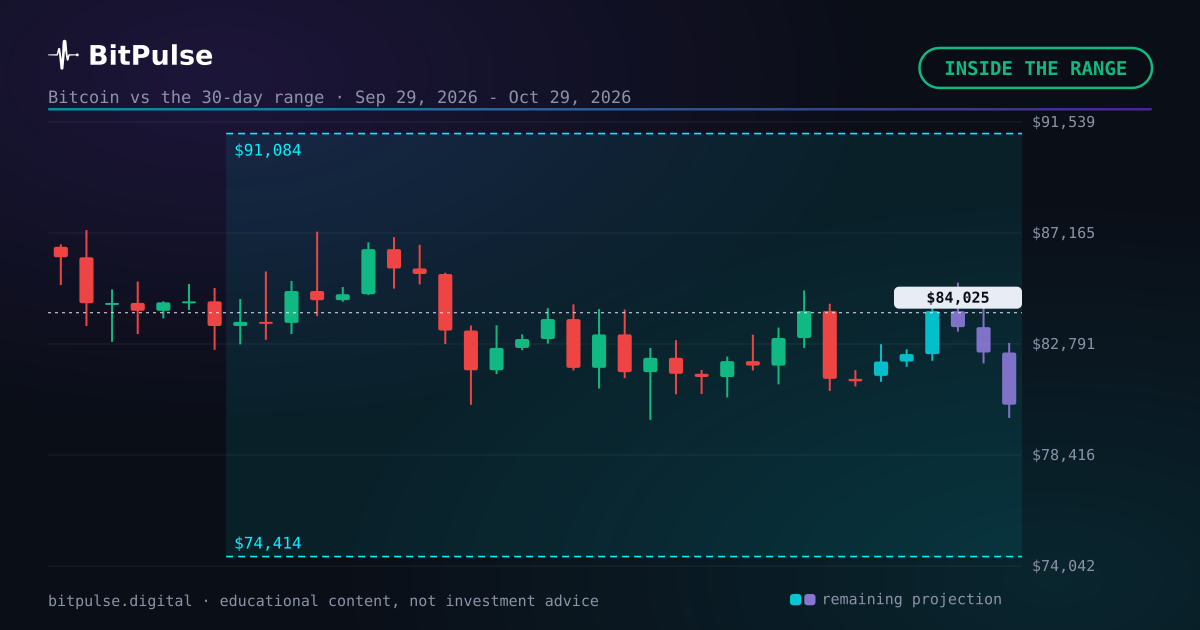Select the chart subtitle with date range
Image resolution: width=1200 pixels, height=630 pixels.
(339, 97)
